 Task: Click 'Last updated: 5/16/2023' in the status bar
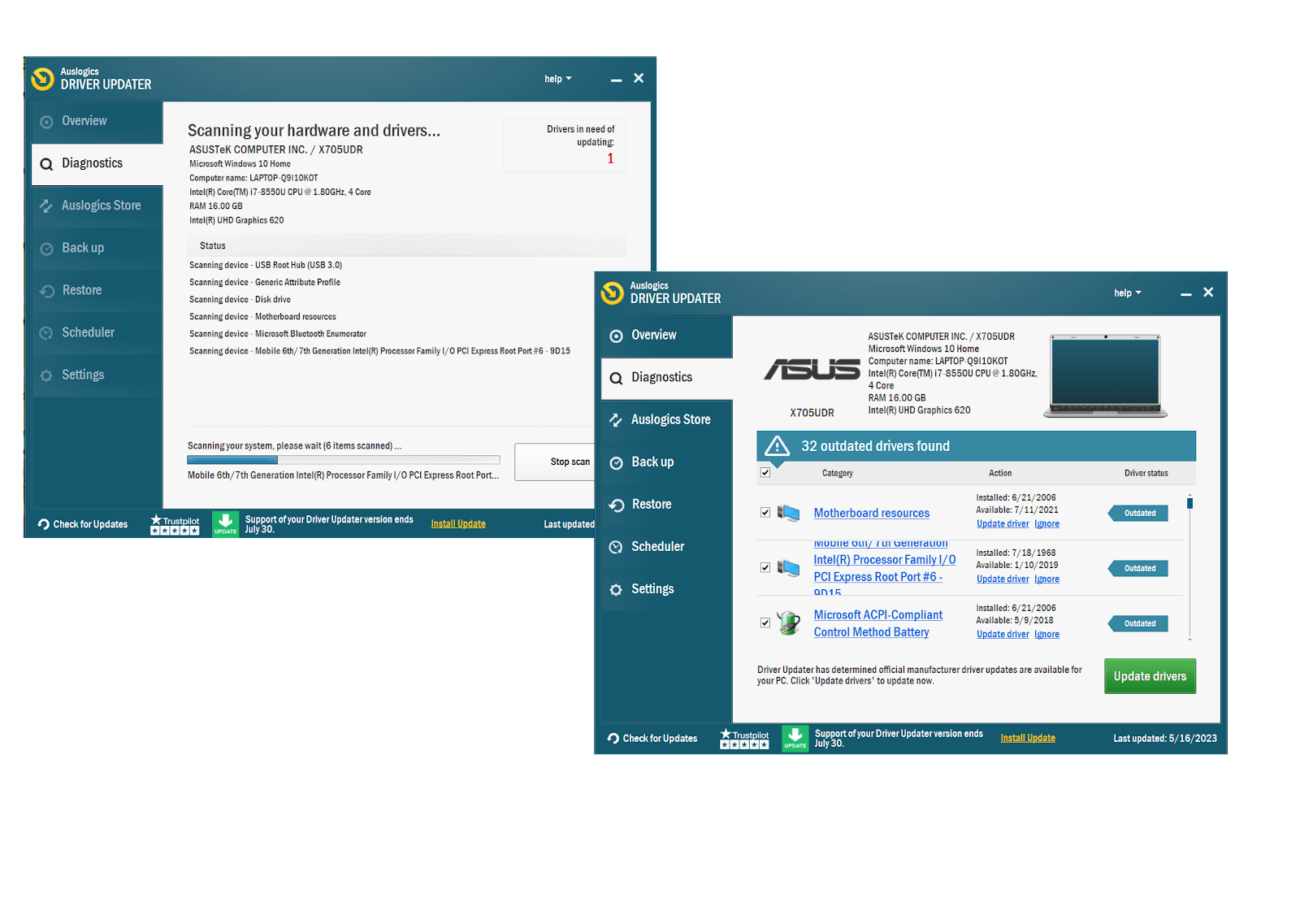(x=1165, y=739)
